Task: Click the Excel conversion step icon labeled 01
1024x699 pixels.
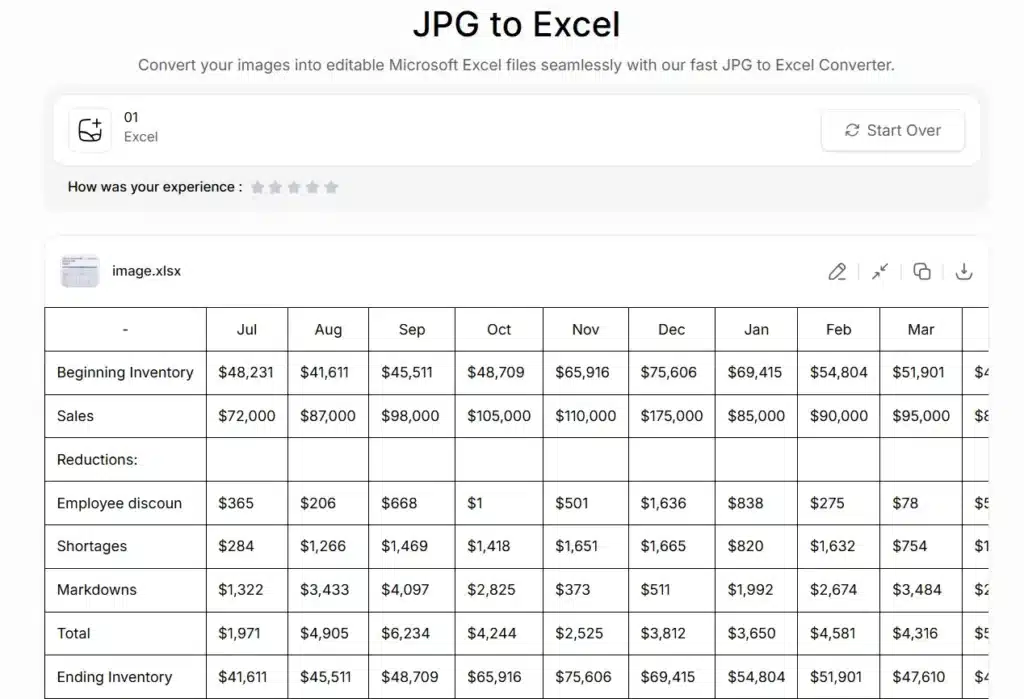Action: [89, 129]
